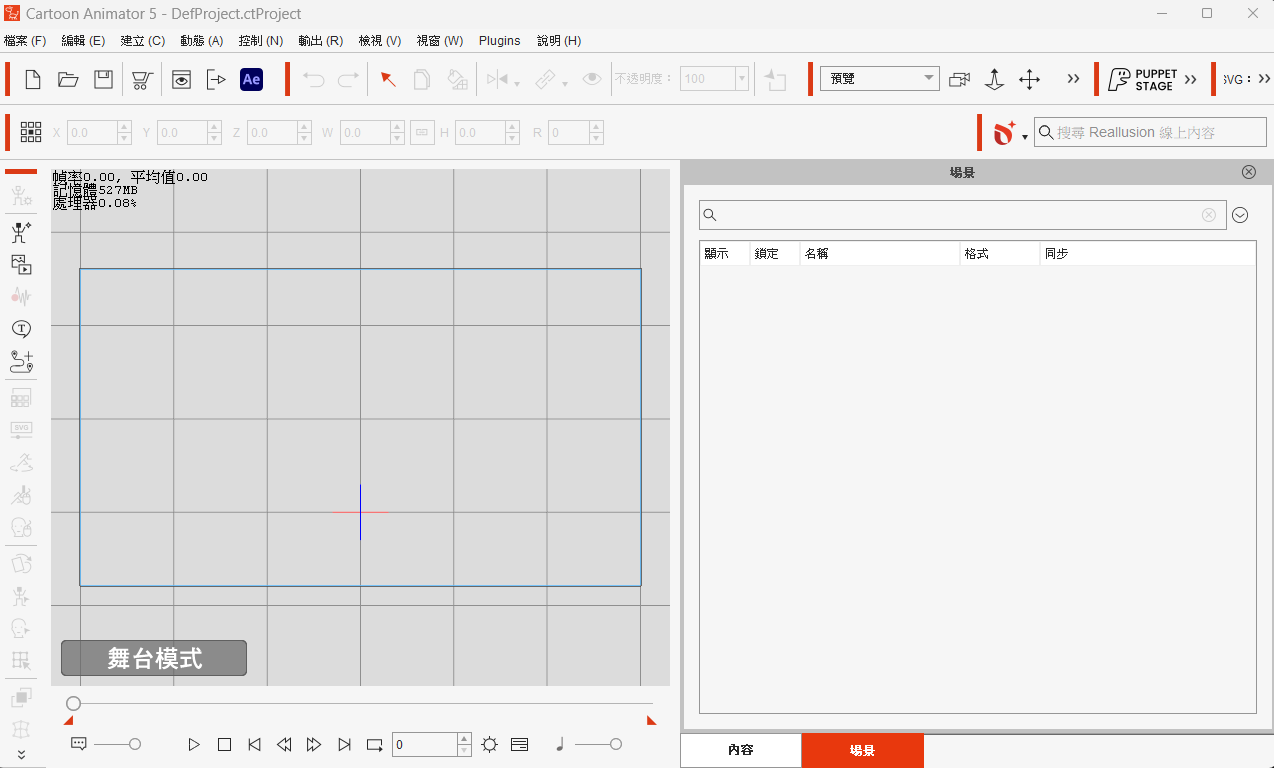Open project with the folder icon
The image size is (1274, 768).
68,80
